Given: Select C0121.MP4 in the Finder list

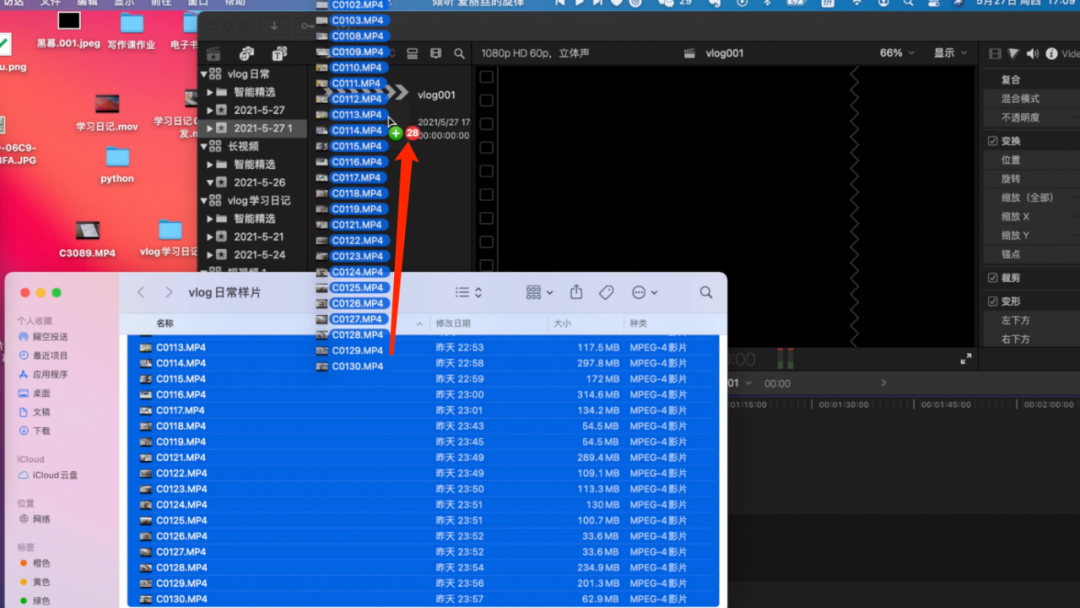Looking at the screenshot, I should pos(423,457).
